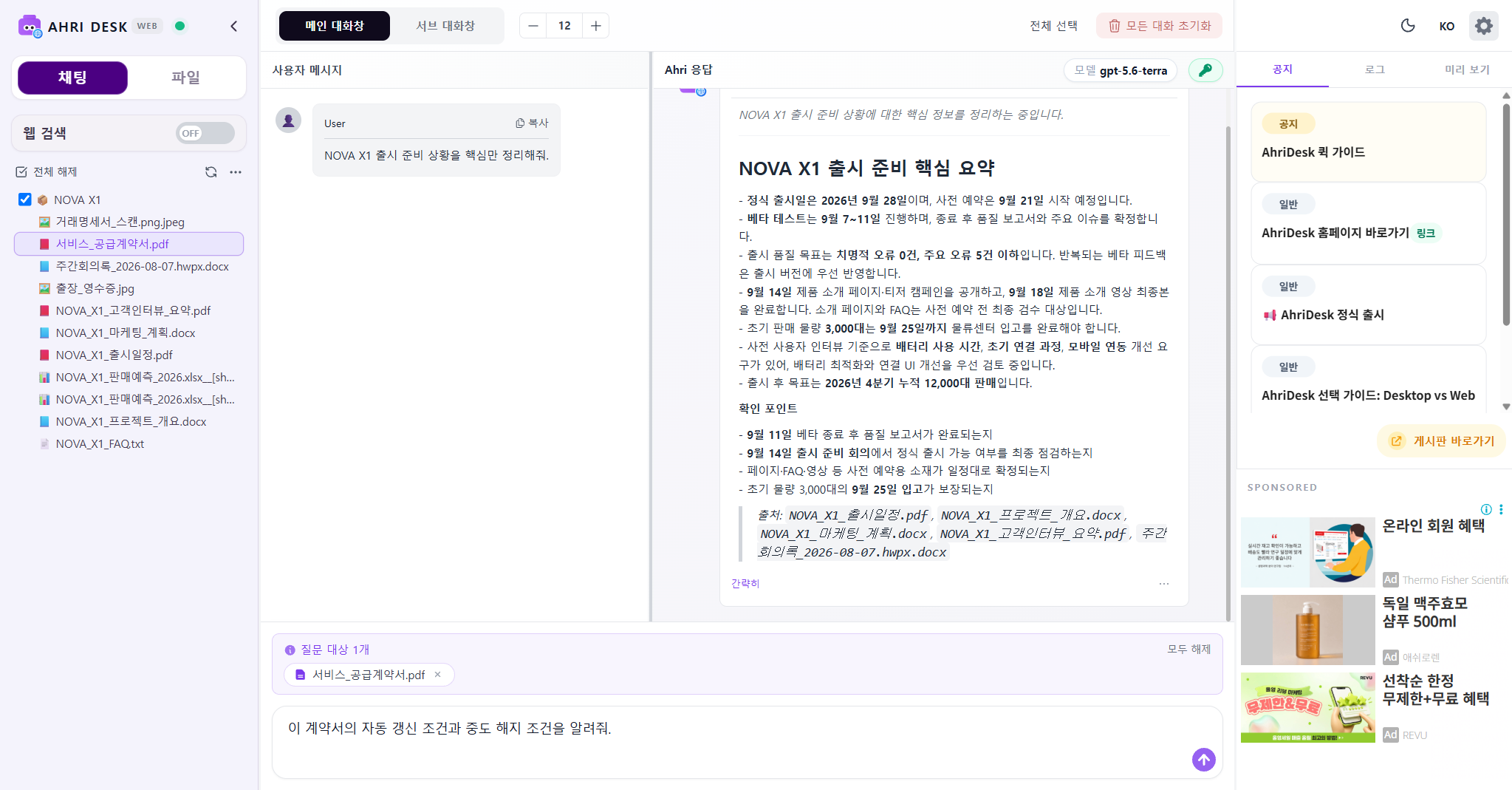1512x790 pixels.
Task: Decrease font size with minus button
Action: [x=533, y=26]
